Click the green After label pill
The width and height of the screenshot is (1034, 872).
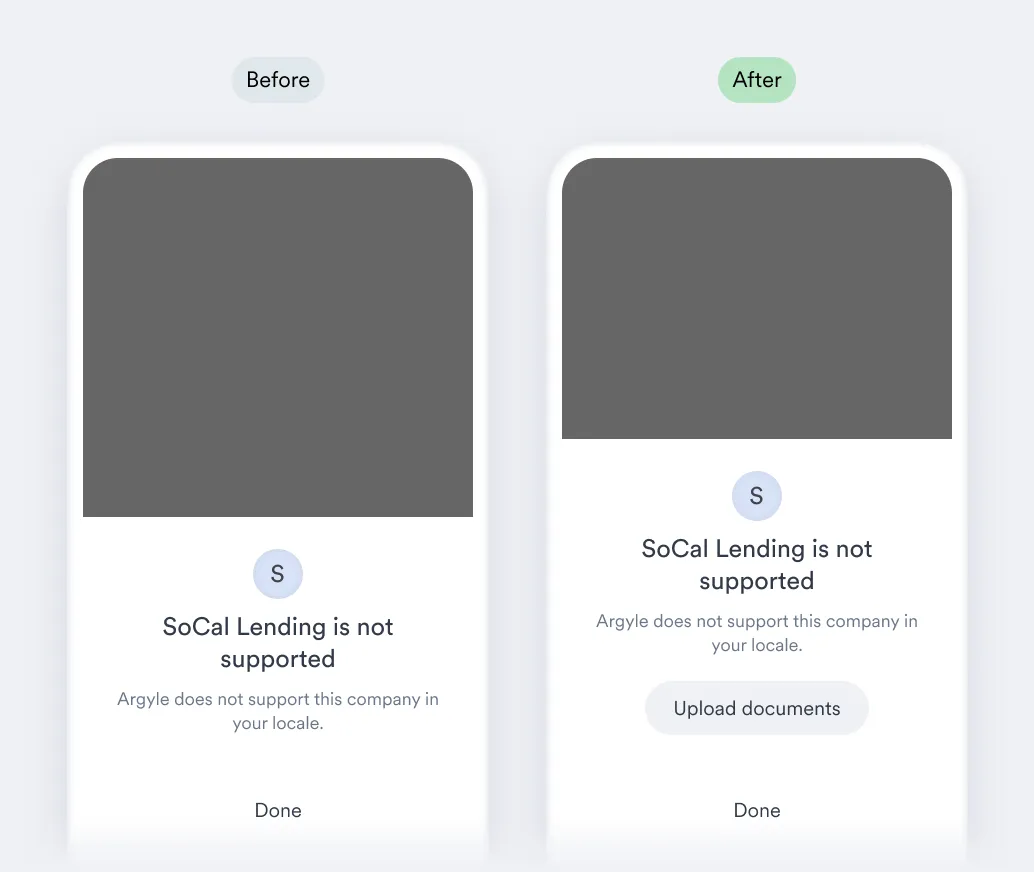point(756,80)
